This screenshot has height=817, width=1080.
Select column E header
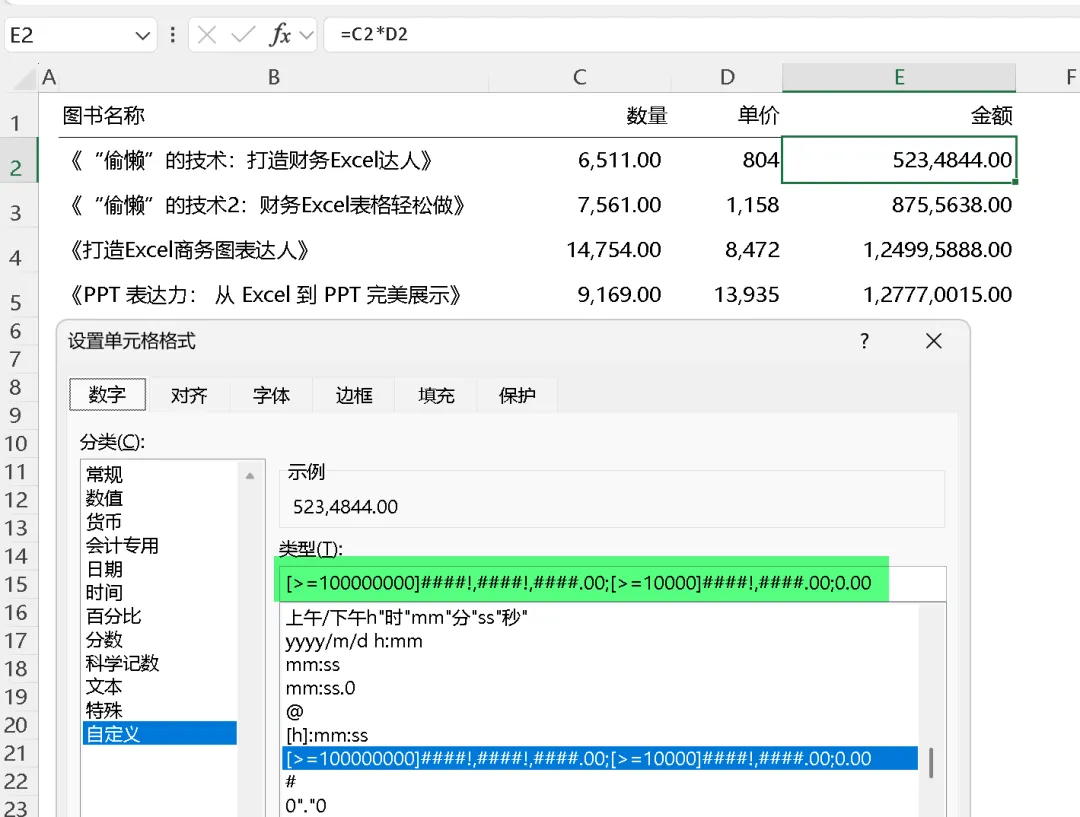tap(900, 77)
